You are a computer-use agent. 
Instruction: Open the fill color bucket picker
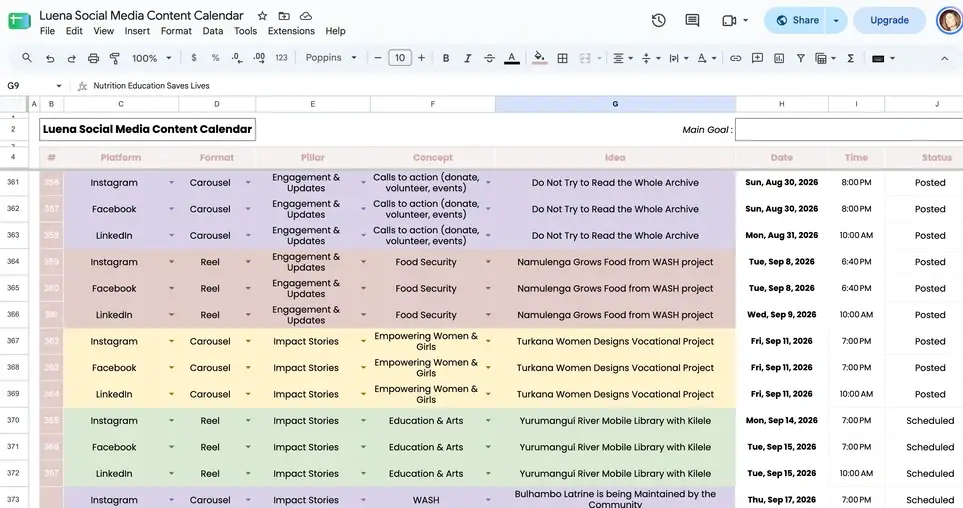539,58
